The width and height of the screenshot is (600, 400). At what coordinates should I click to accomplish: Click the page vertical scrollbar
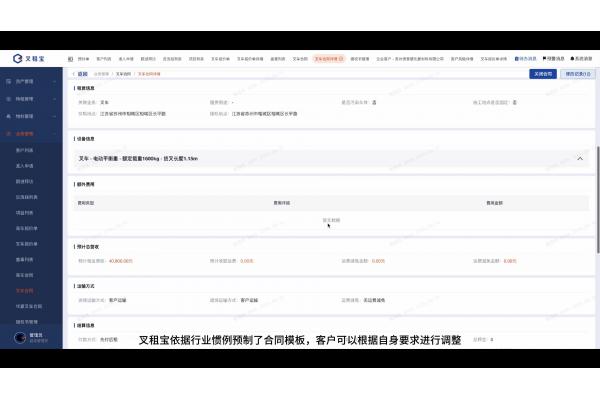tap(597, 200)
